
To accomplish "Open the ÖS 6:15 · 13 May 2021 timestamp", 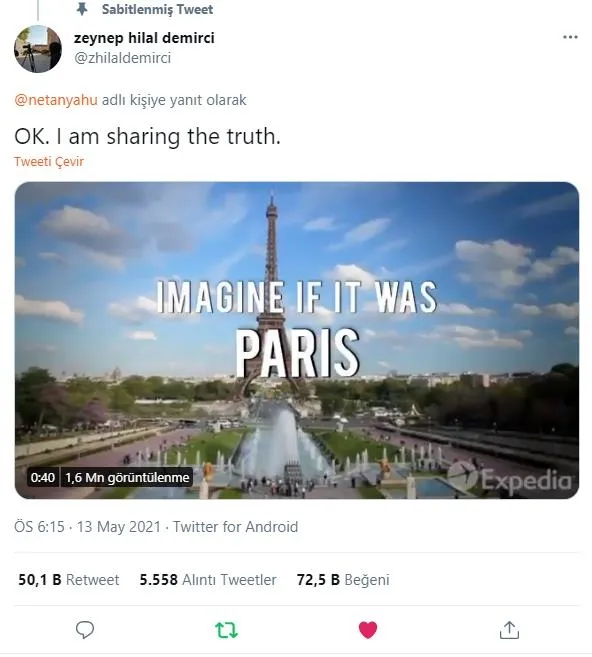I will pos(88,527).
